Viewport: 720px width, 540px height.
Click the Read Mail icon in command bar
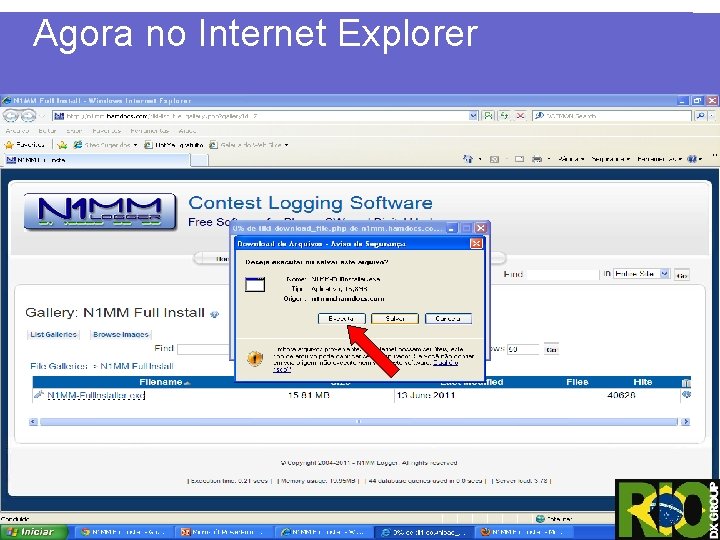click(x=519, y=159)
